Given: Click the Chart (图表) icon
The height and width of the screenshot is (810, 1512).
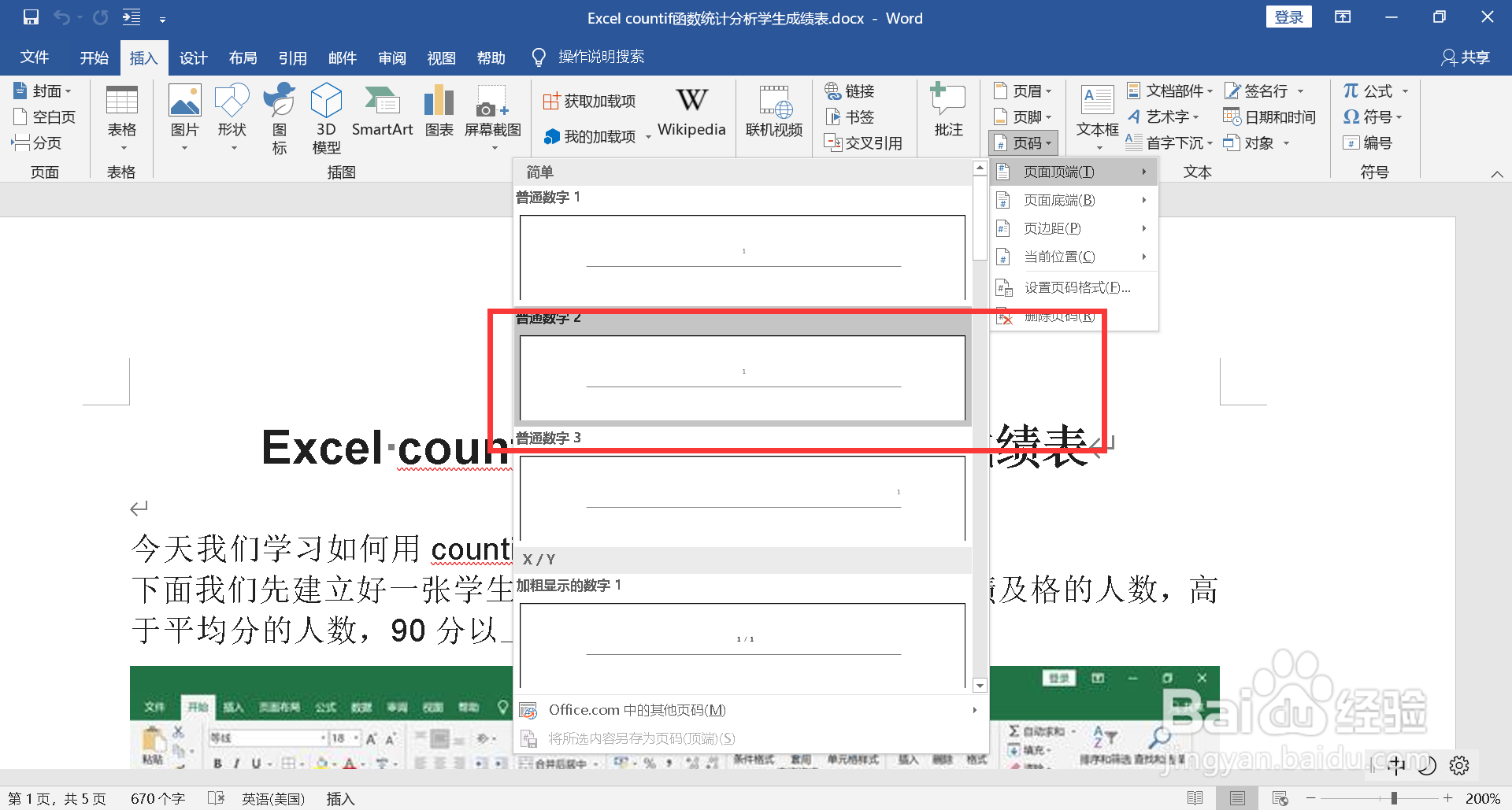Looking at the screenshot, I should click(439, 111).
